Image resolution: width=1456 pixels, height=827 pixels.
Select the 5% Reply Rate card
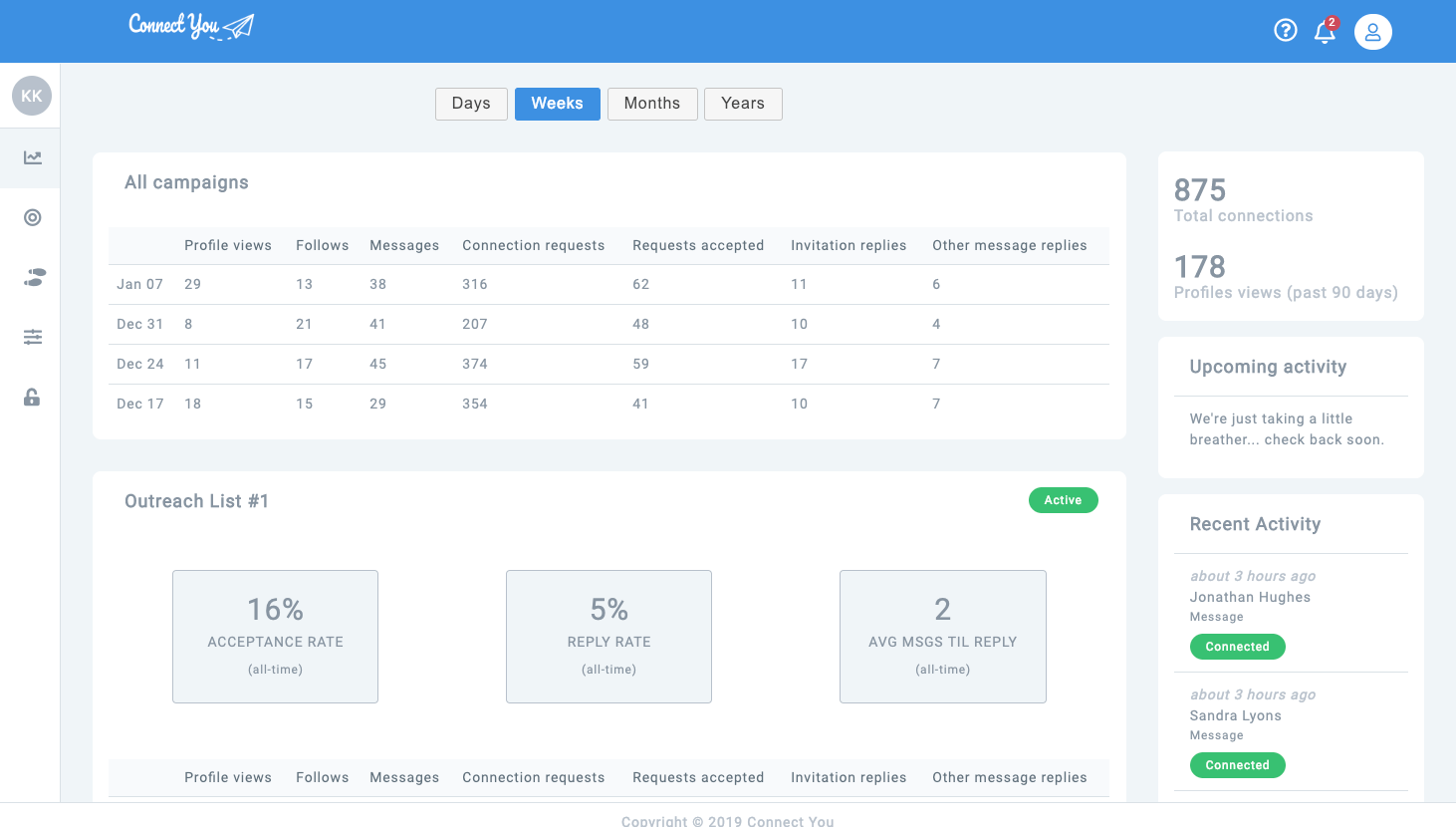coord(608,637)
